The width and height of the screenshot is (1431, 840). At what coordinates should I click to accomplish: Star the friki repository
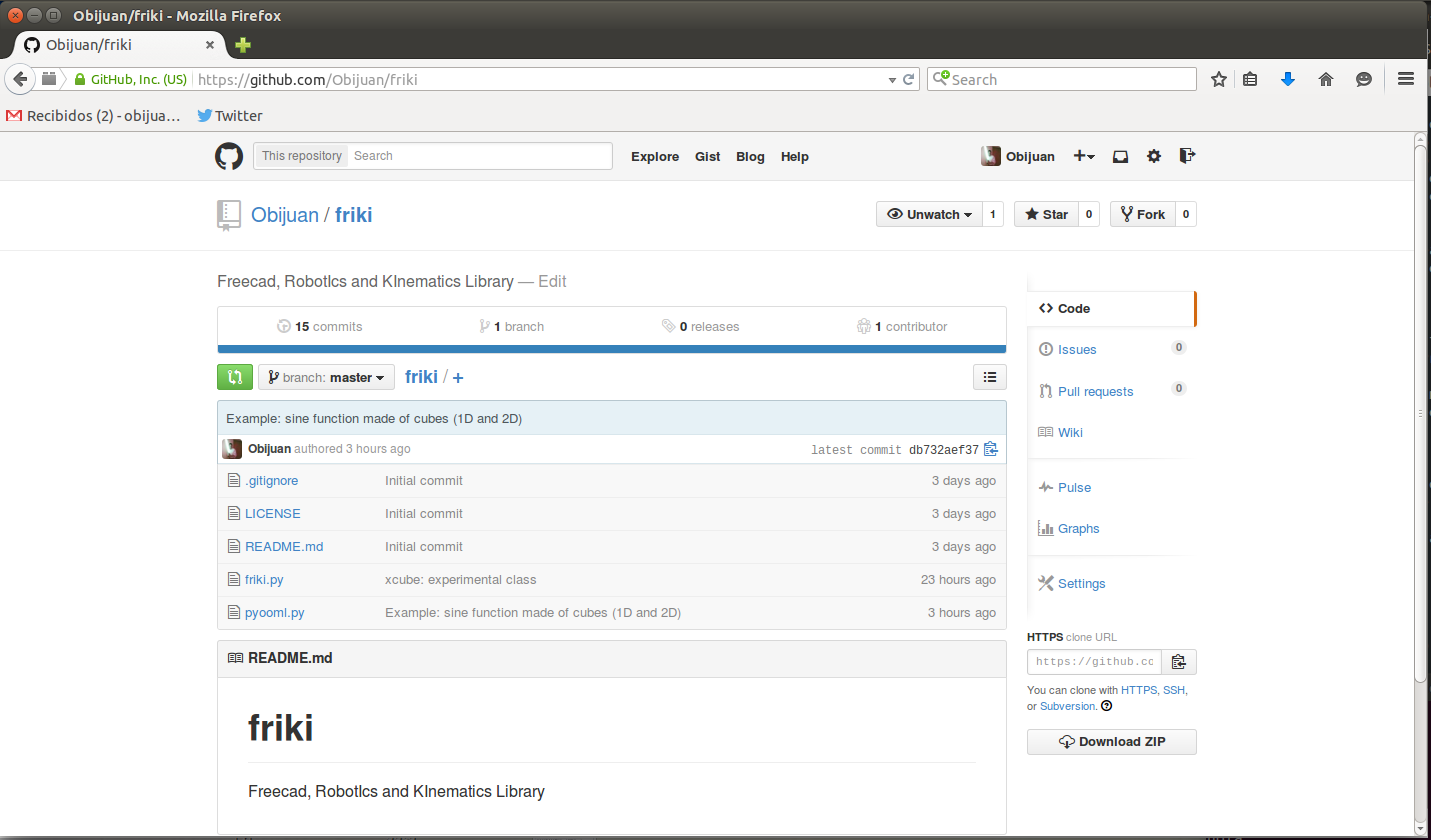(x=1046, y=214)
